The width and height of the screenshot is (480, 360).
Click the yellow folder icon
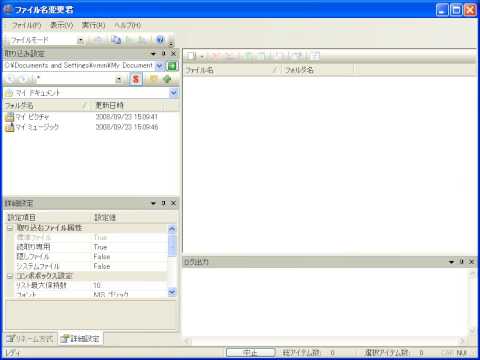pos(153,79)
